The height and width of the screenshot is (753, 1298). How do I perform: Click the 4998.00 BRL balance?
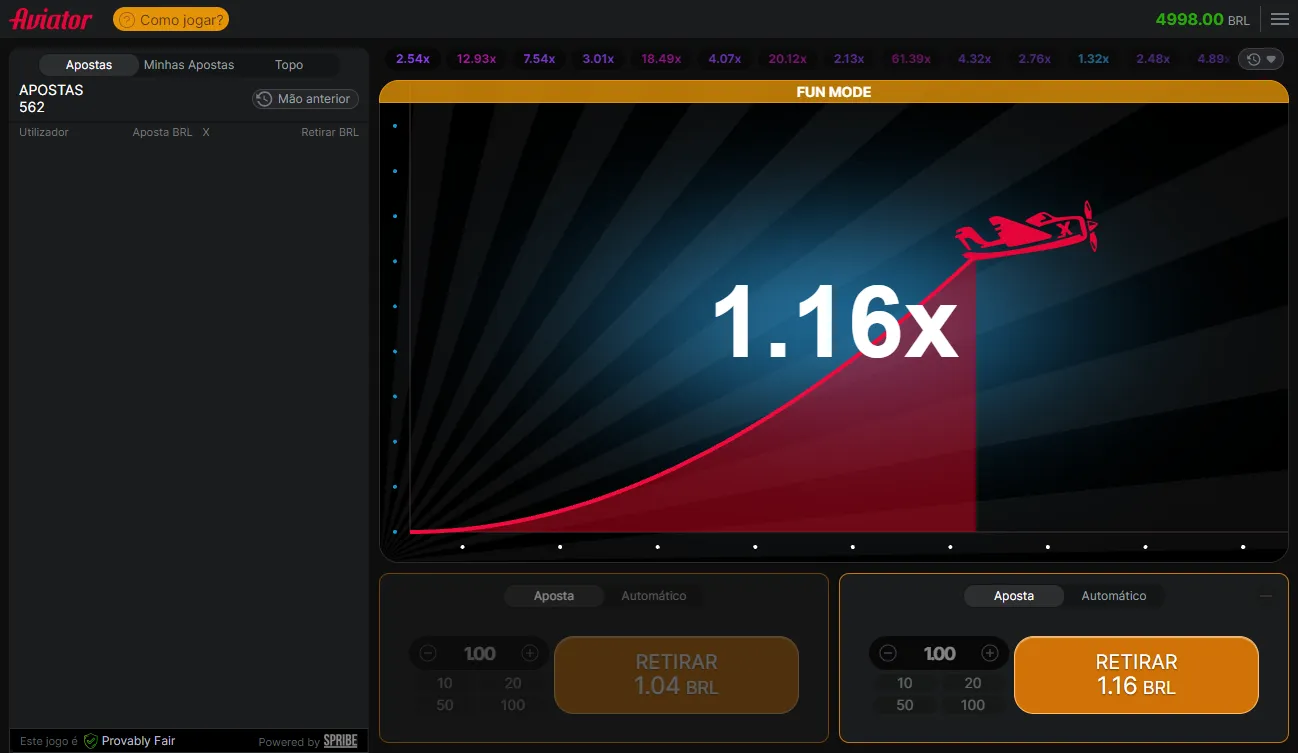1203,19
